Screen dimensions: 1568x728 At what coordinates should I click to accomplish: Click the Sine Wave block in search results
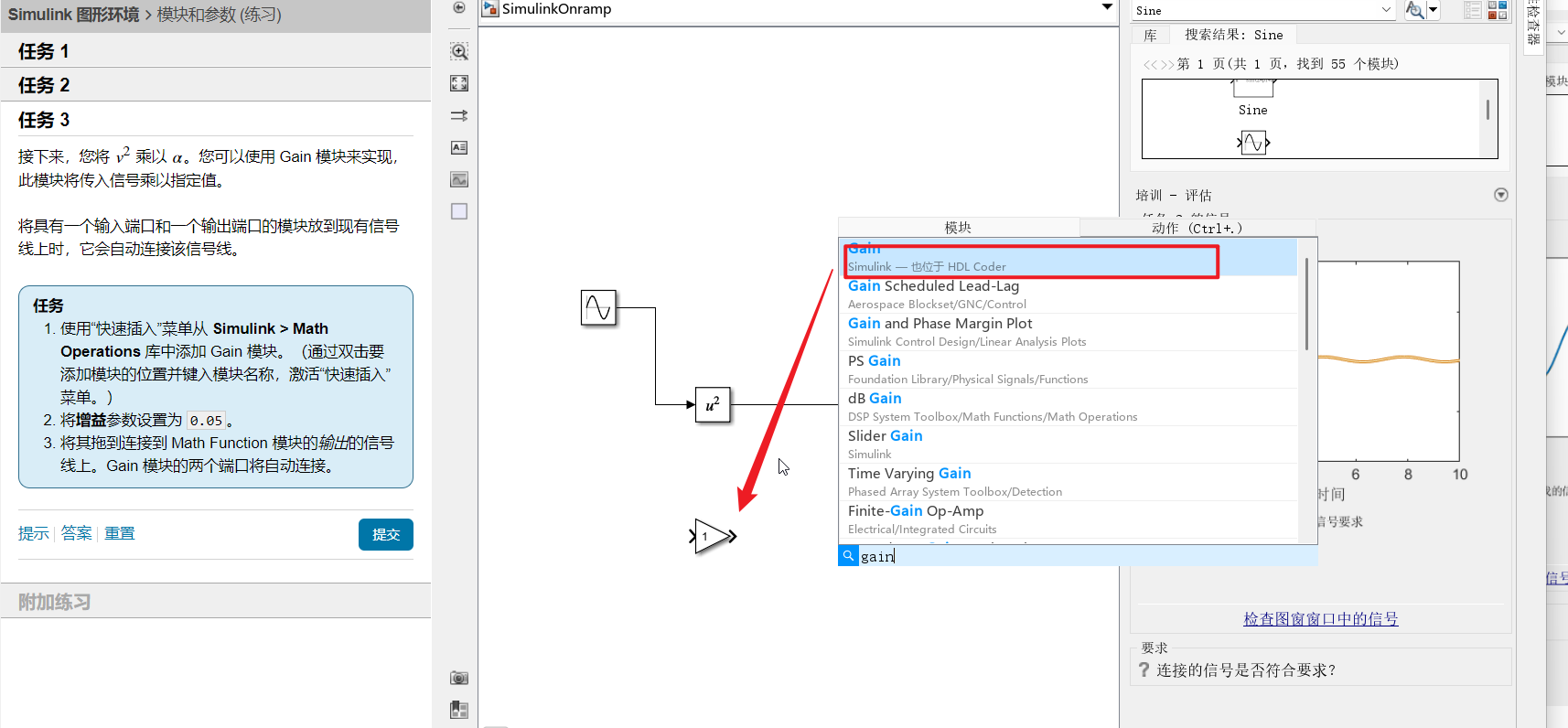point(1253,143)
